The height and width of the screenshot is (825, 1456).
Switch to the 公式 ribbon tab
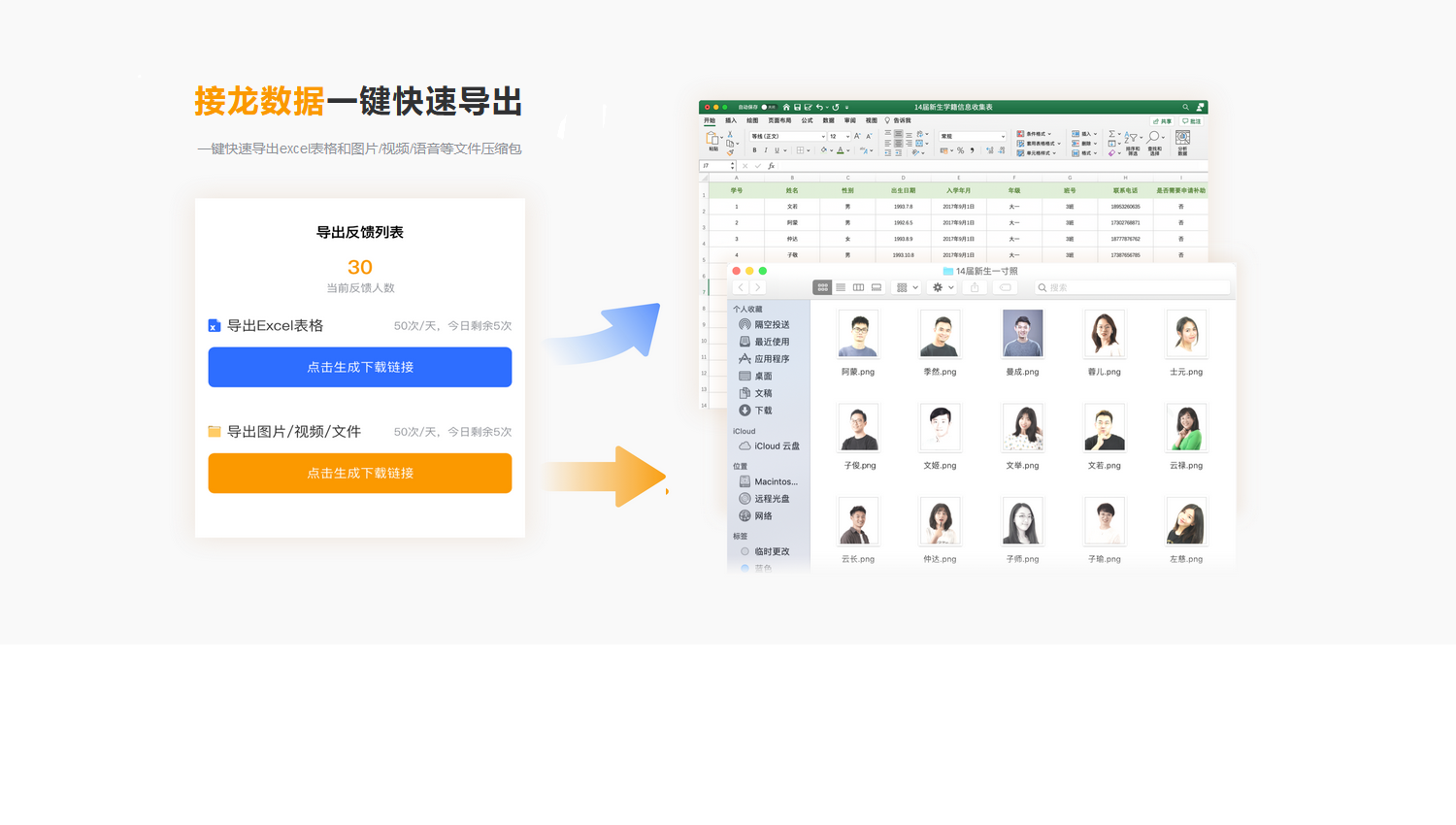click(x=808, y=120)
